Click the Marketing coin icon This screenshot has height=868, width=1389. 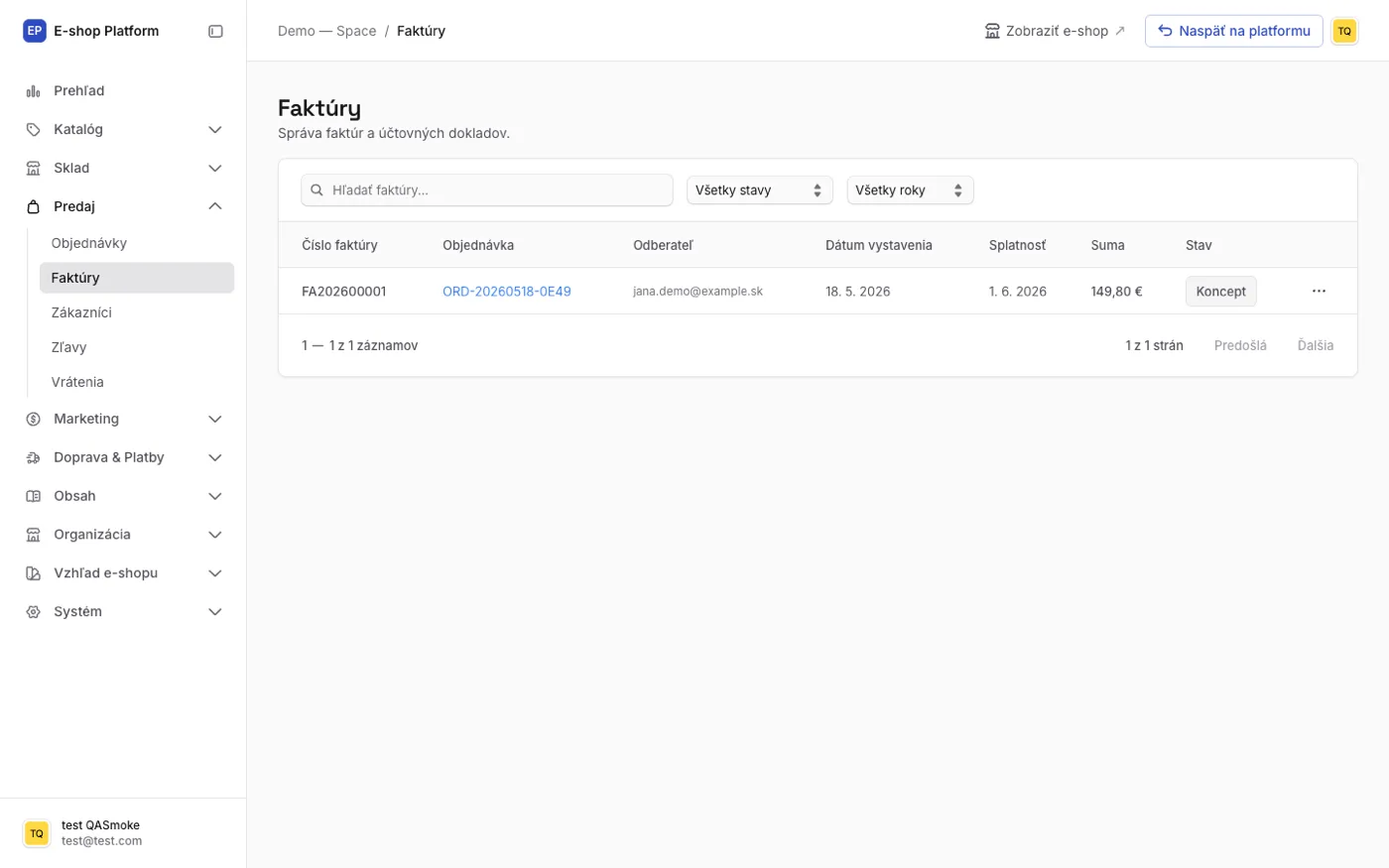(33, 420)
